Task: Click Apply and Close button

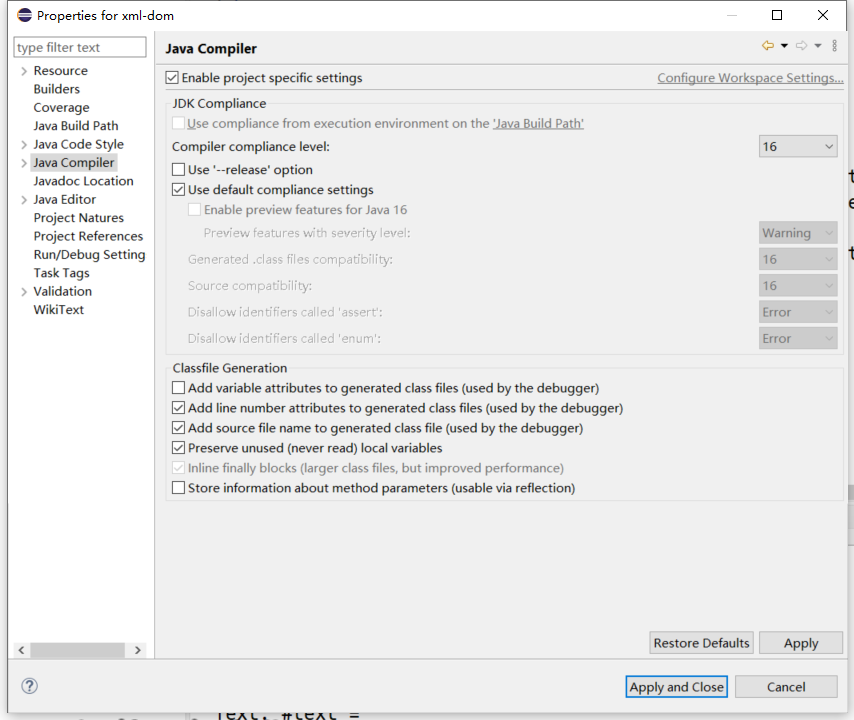Action: coord(676,687)
